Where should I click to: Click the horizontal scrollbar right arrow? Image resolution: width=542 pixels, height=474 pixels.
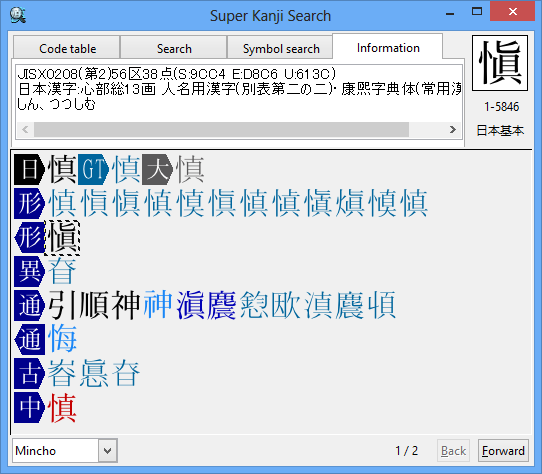click(x=453, y=130)
